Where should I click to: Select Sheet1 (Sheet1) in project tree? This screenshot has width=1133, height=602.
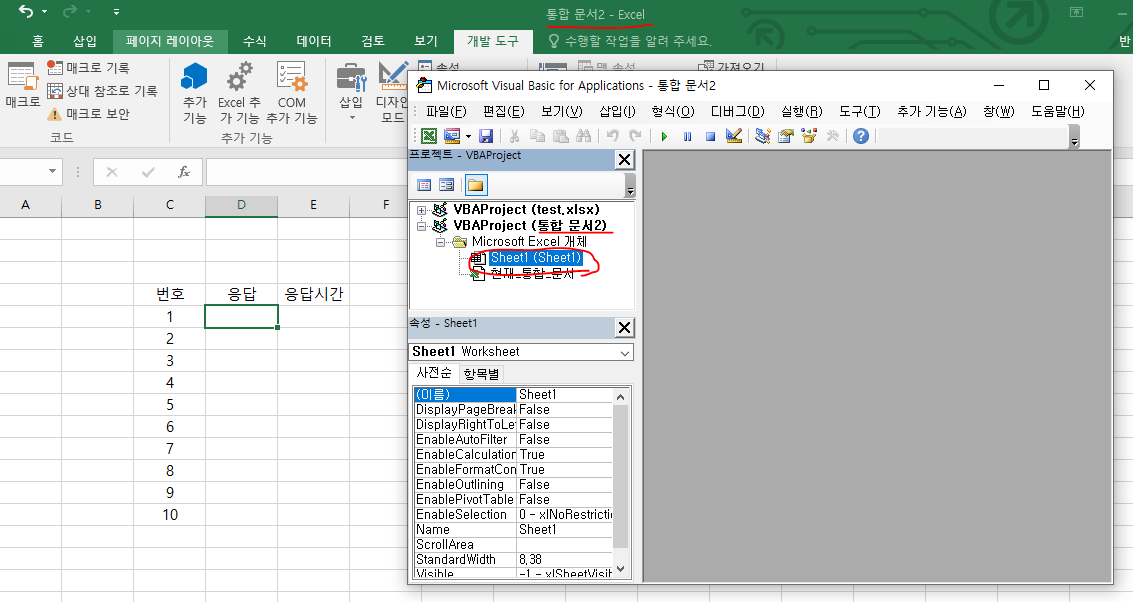(x=535, y=257)
